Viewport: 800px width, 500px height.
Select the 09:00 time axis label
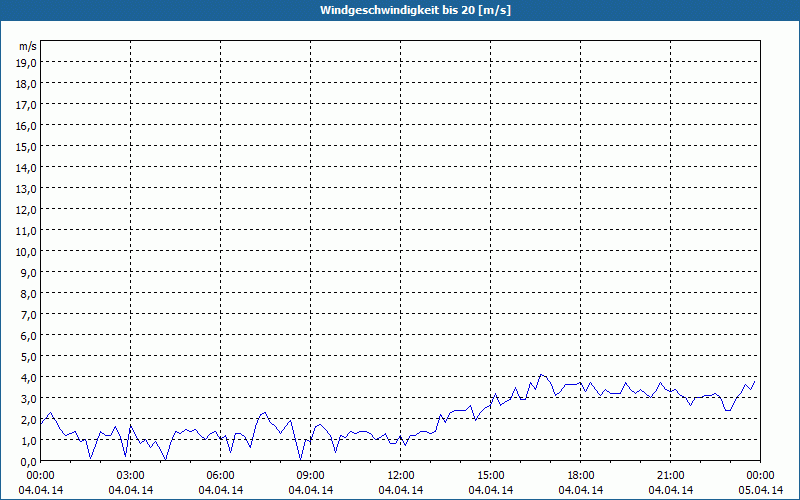(310, 475)
